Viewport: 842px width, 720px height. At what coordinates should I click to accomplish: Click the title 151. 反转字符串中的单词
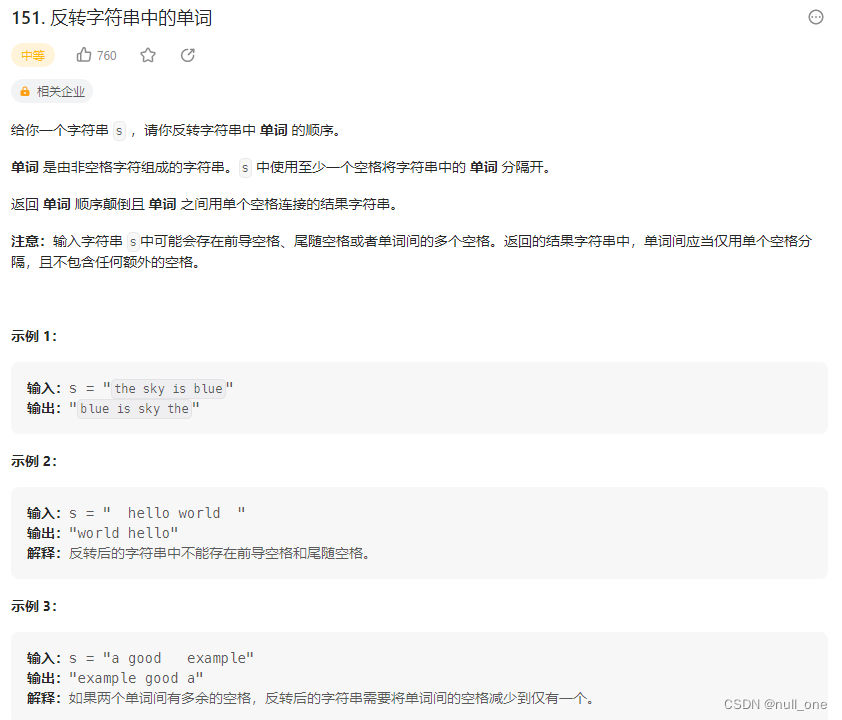[x=112, y=18]
